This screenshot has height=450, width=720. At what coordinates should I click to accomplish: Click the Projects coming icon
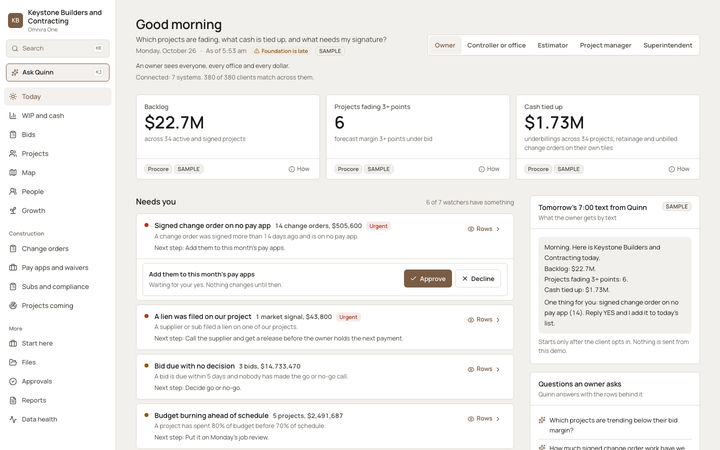(13, 305)
